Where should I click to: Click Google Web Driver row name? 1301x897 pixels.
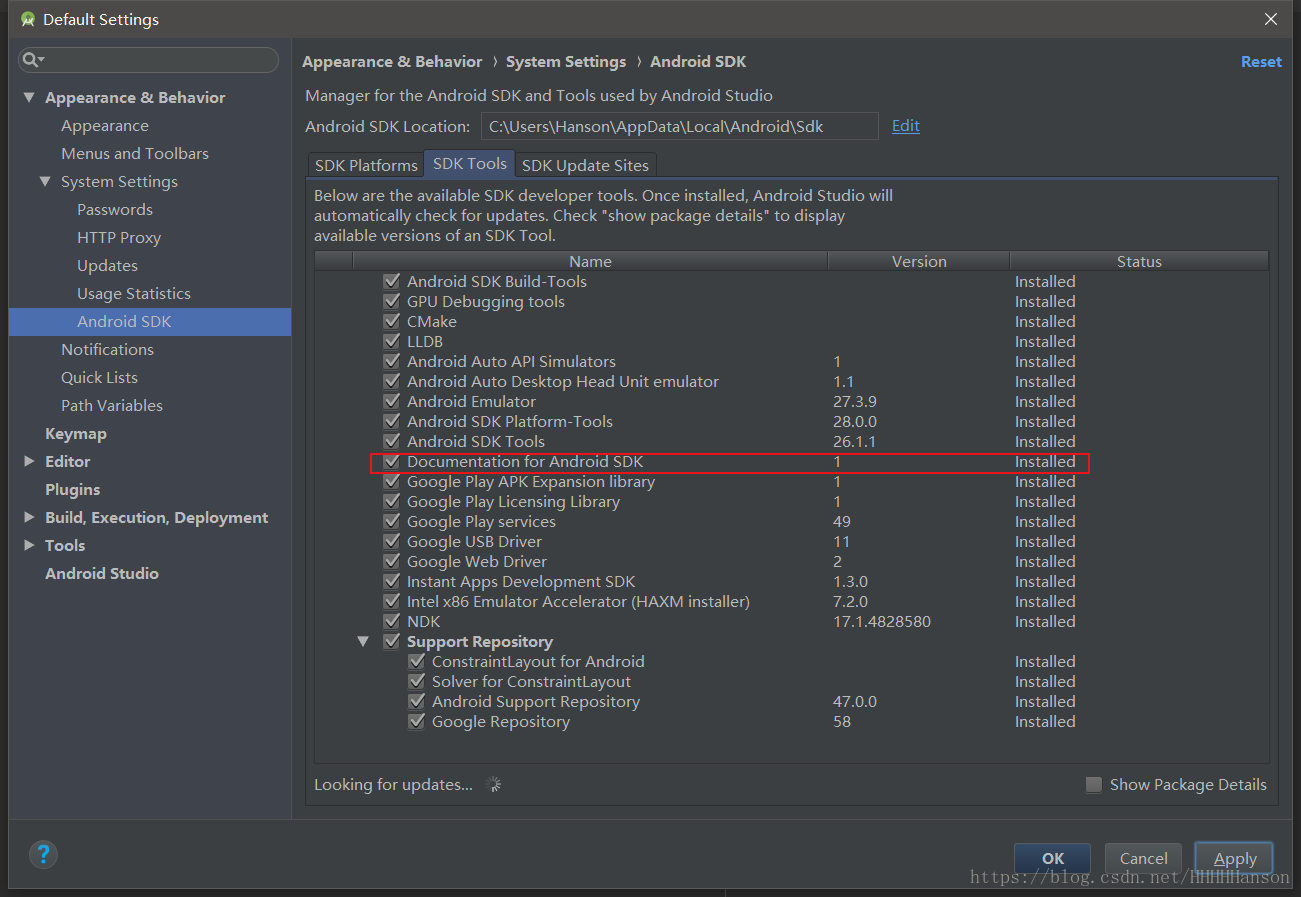(x=477, y=561)
